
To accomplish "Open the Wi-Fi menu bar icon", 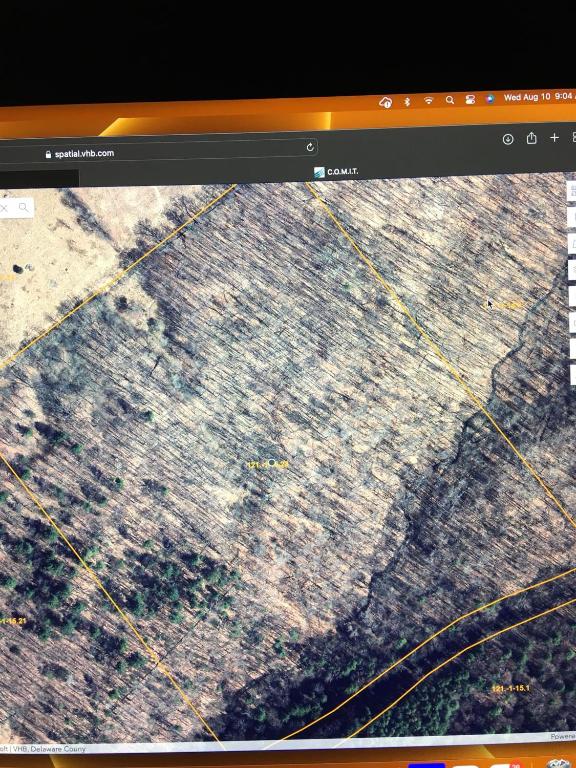I will coord(429,100).
